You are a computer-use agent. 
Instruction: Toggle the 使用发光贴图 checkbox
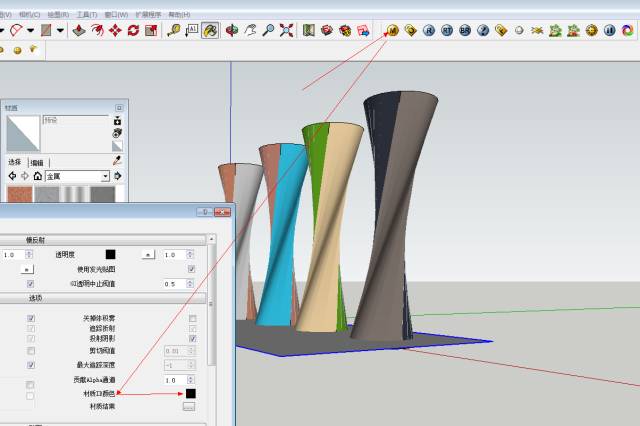coord(192,269)
